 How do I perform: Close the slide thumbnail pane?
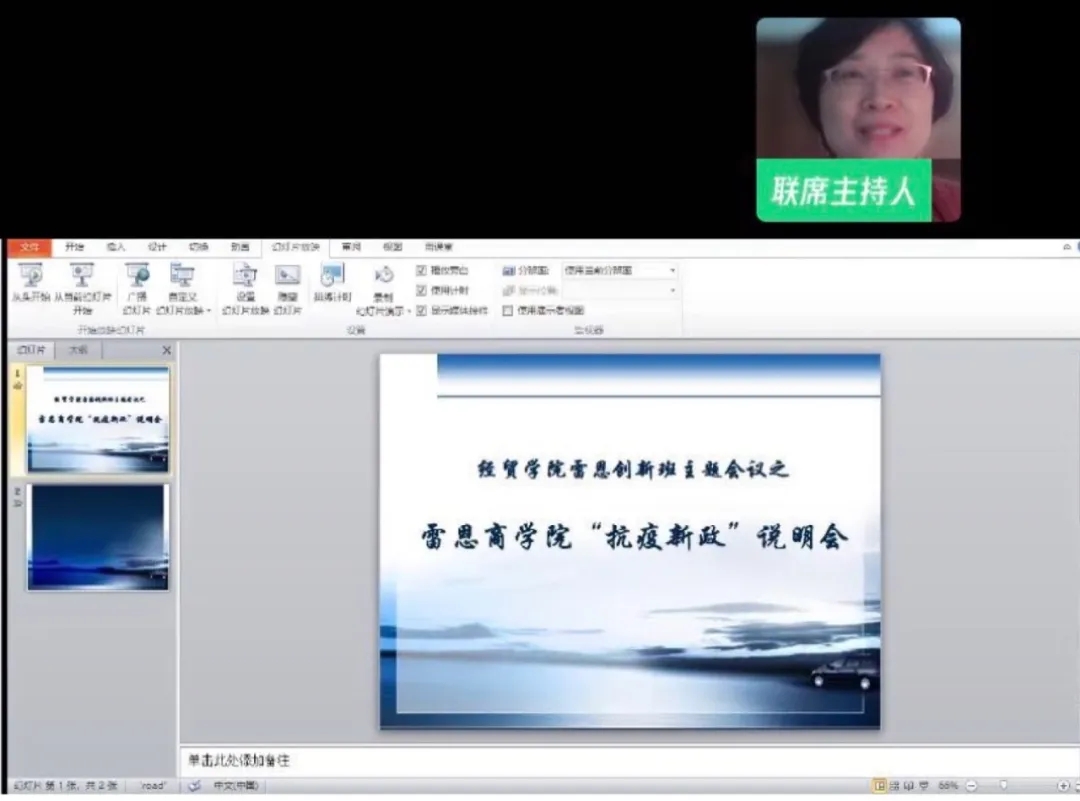[167, 350]
